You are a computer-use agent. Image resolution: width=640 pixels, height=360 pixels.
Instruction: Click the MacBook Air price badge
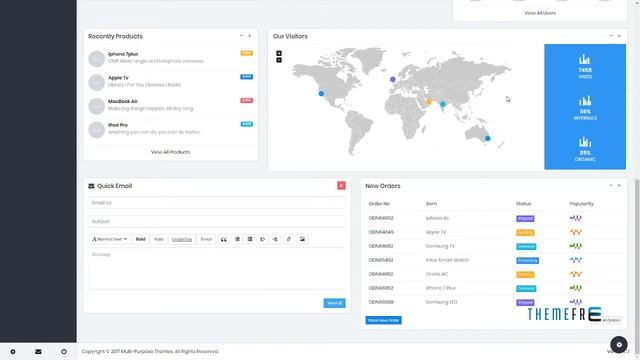(x=247, y=100)
